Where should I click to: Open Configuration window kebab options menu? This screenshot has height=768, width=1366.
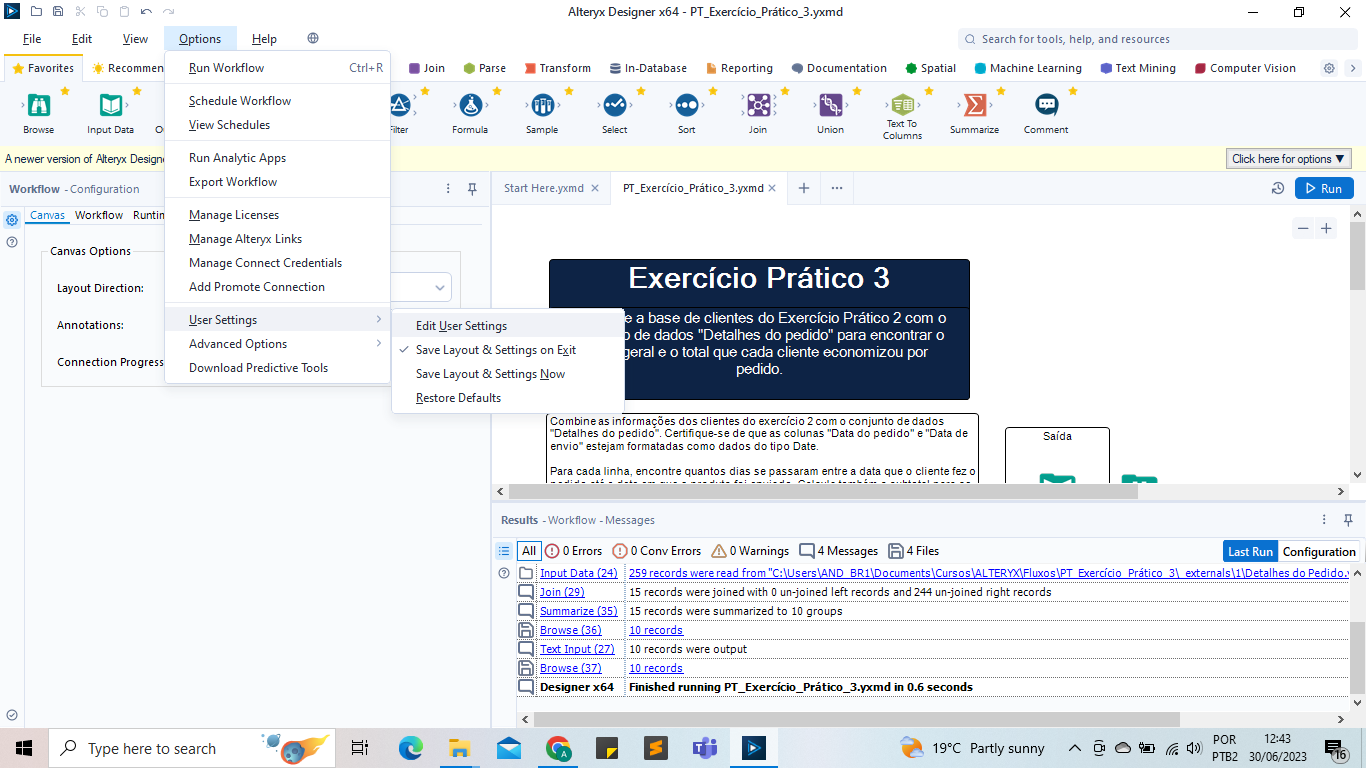pos(448,188)
